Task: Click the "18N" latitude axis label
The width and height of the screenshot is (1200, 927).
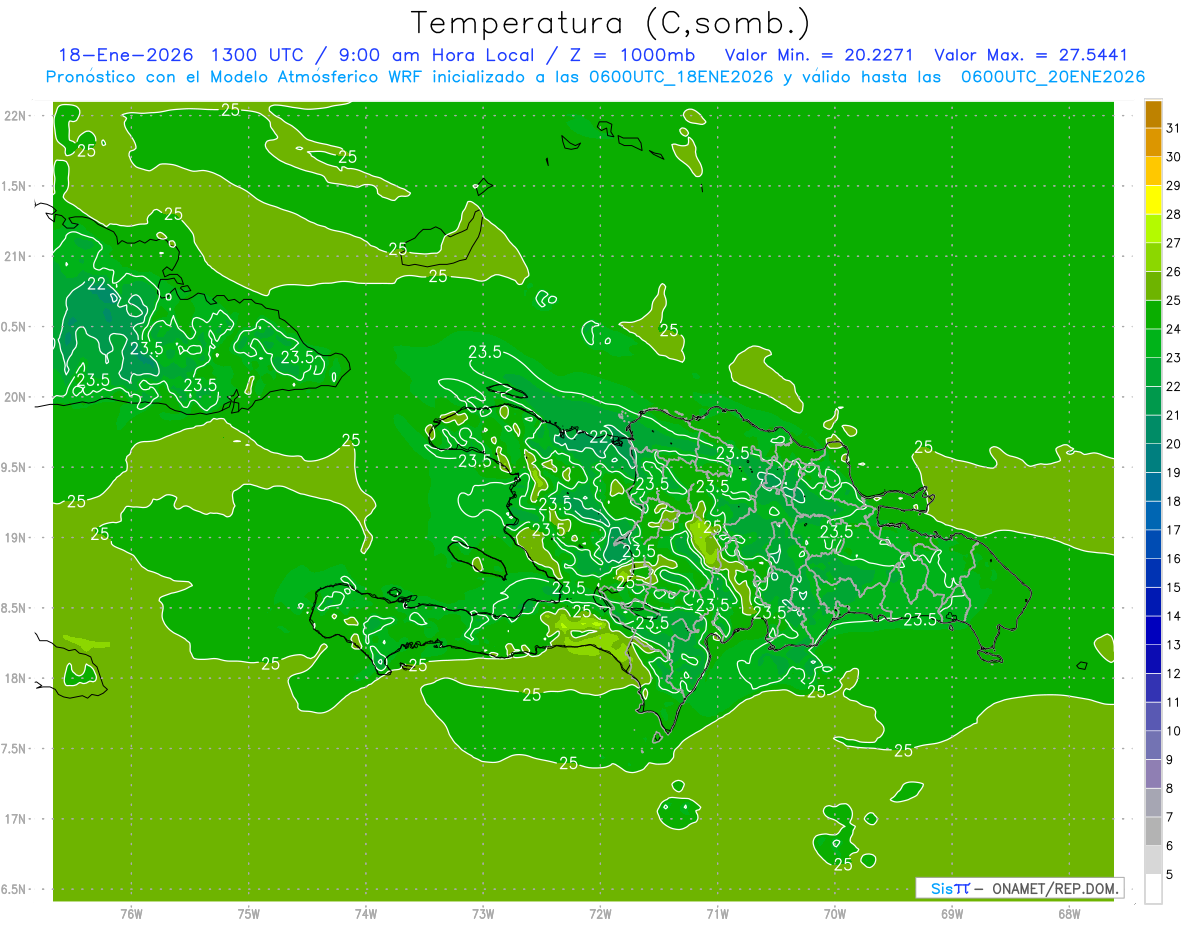Action: [x=15, y=678]
